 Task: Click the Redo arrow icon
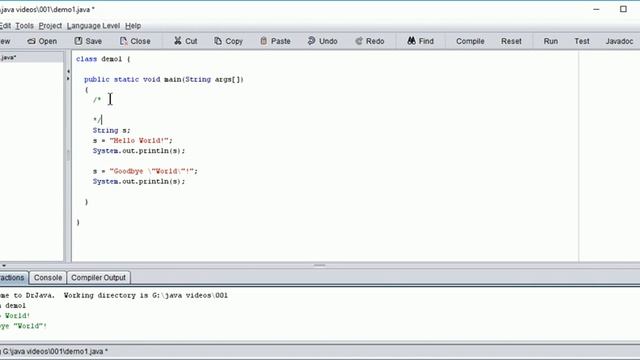pyautogui.click(x=359, y=41)
